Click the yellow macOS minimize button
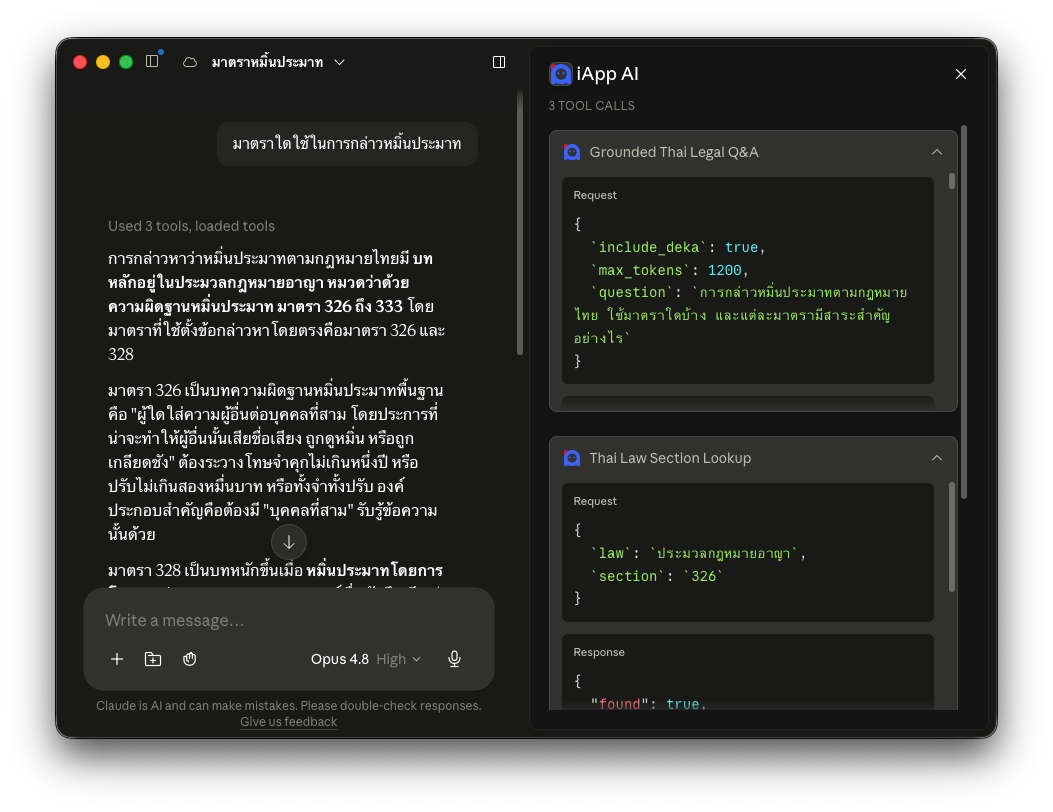1053x812 pixels. point(103,62)
